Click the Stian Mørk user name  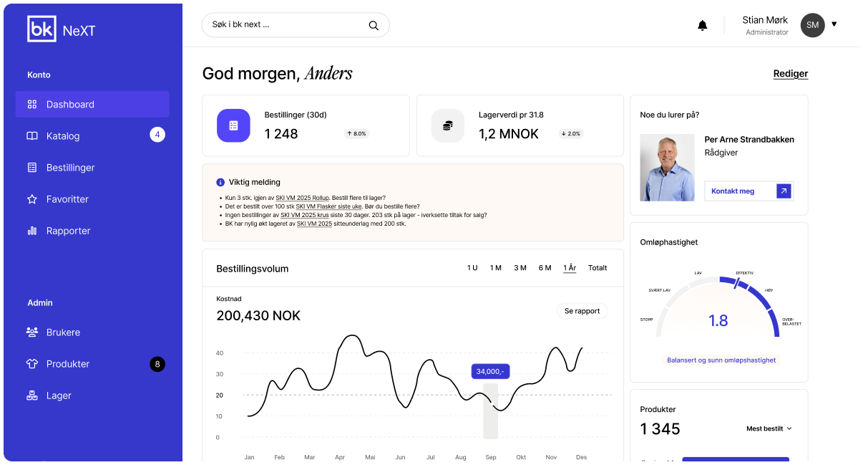coord(764,20)
